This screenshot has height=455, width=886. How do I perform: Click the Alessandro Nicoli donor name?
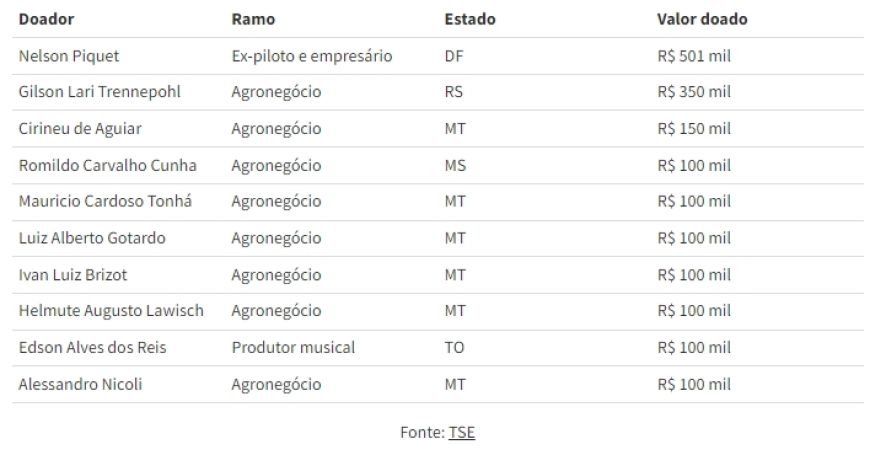click(x=80, y=384)
